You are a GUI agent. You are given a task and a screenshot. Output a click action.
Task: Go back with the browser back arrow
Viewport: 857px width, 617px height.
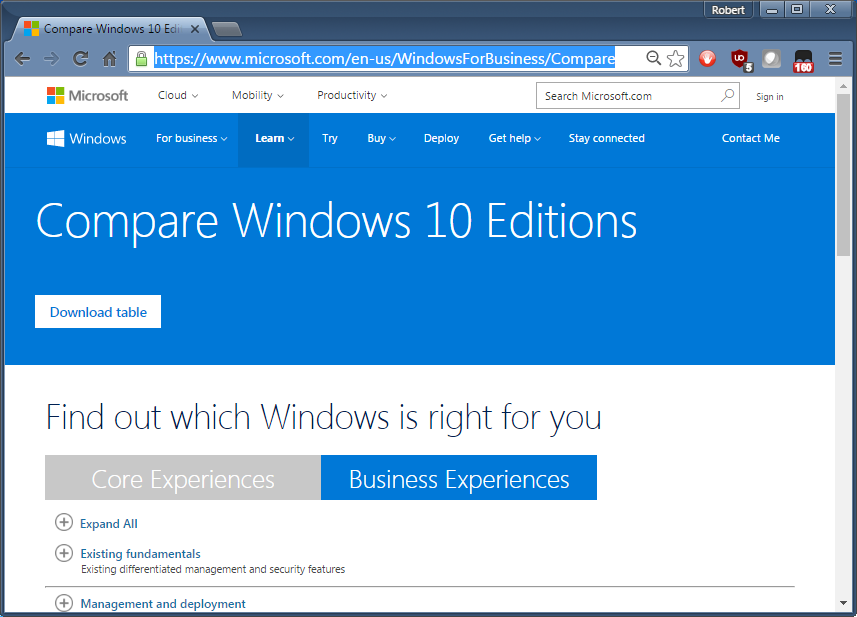22,58
